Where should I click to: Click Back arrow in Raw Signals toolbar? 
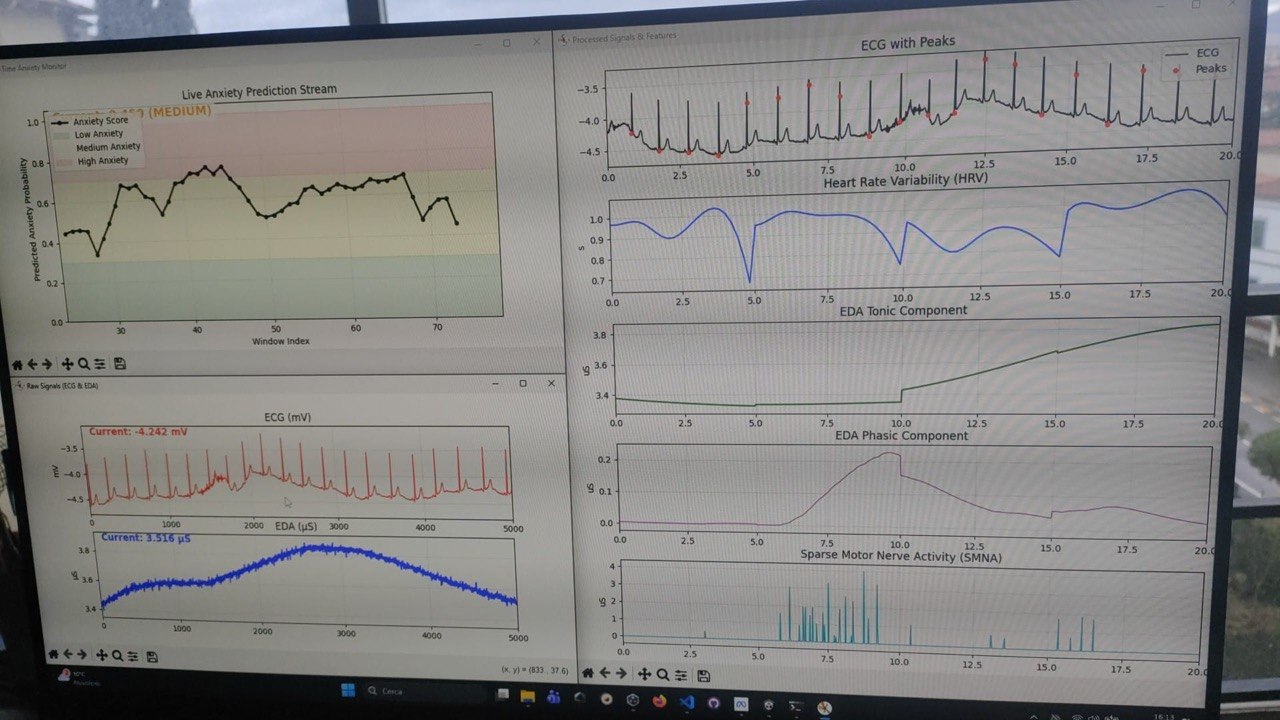[x=68, y=654]
